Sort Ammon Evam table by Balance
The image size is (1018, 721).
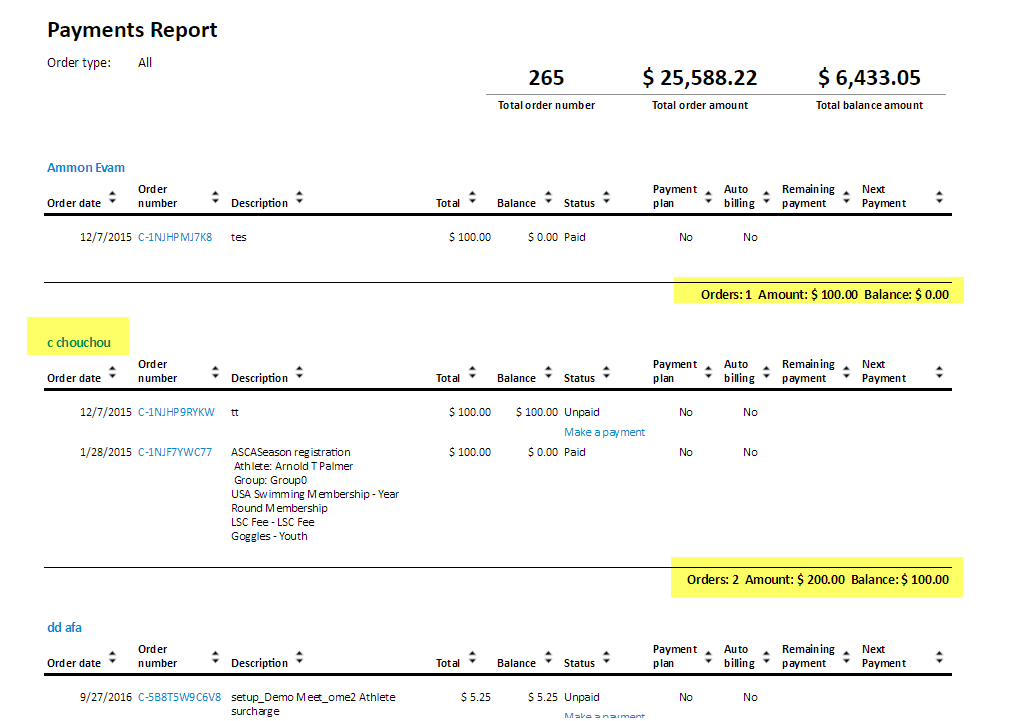click(x=548, y=197)
